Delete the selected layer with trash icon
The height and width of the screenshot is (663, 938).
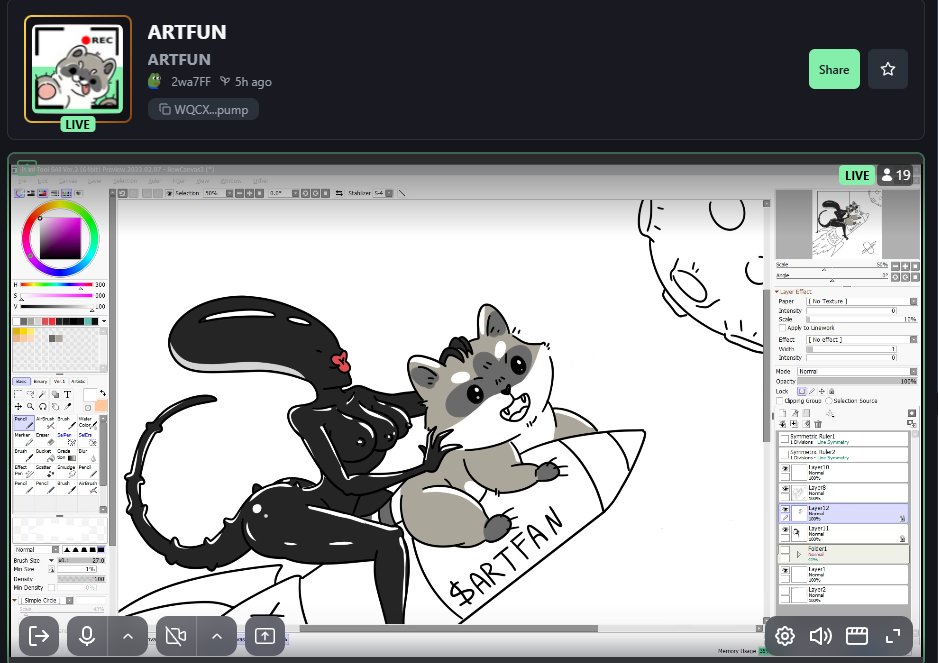click(x=818, y=424)
